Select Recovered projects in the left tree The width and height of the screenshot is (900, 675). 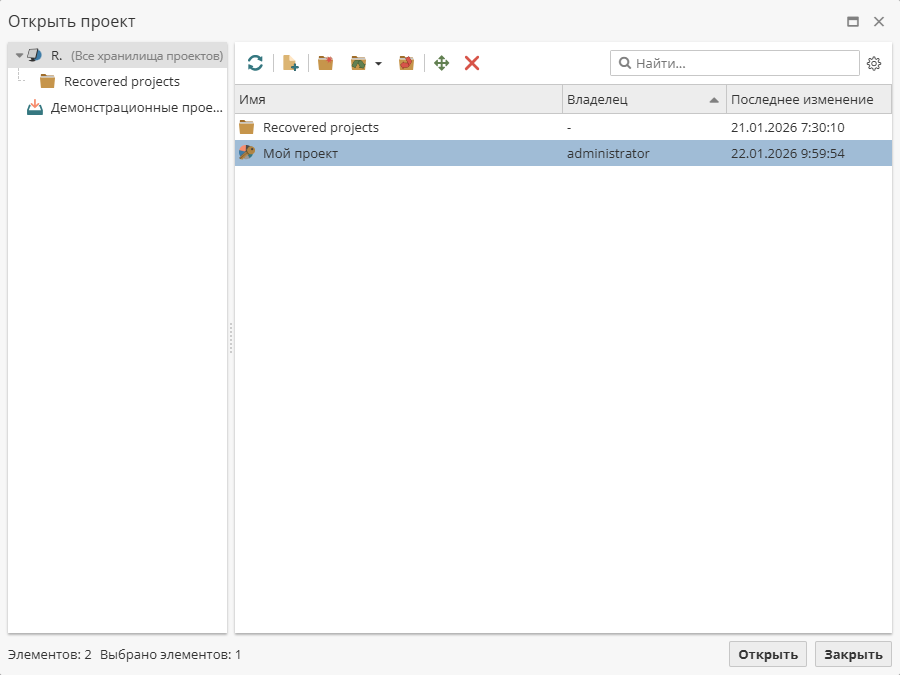tap(121, 81)
